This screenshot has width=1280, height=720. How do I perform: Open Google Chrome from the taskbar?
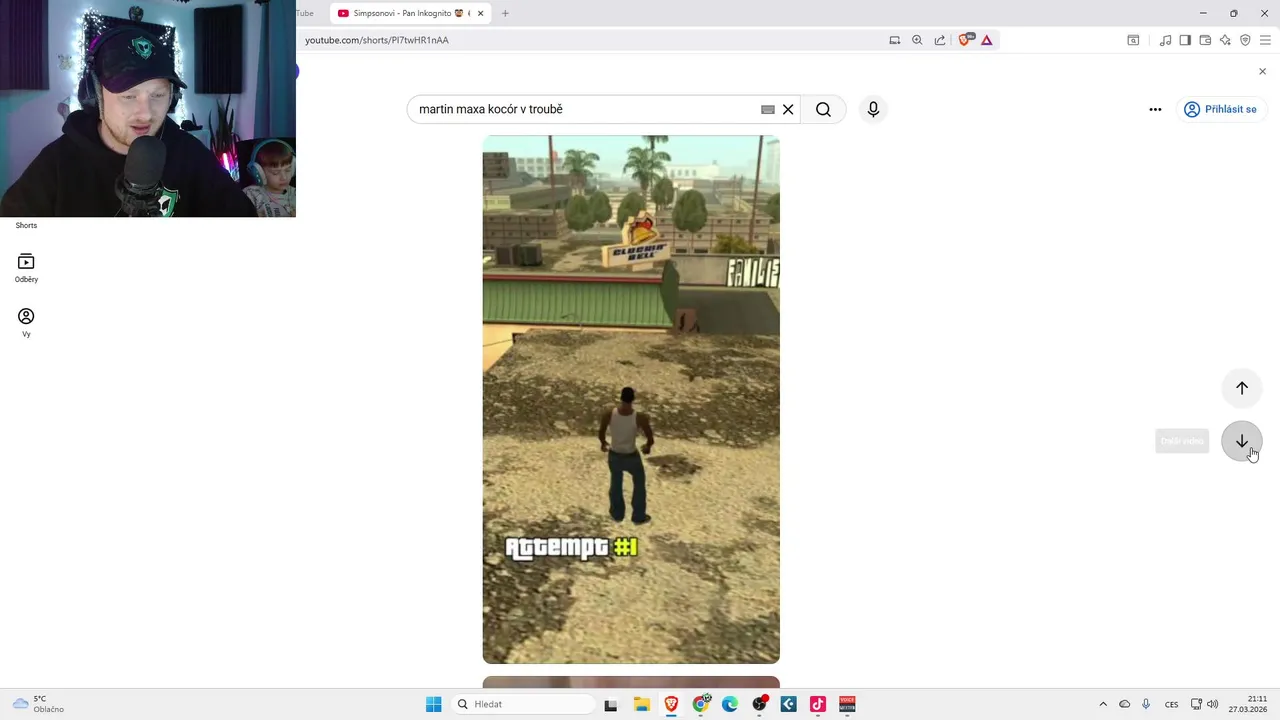[x=701, y=704]
